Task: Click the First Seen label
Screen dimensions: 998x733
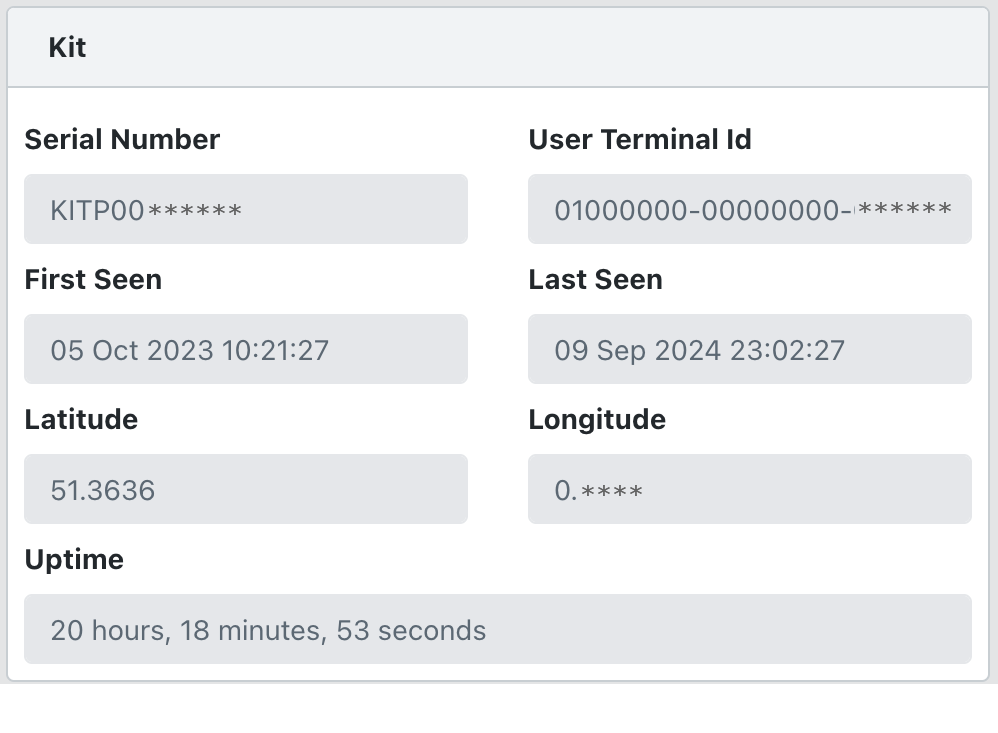Action: (93, 279)
